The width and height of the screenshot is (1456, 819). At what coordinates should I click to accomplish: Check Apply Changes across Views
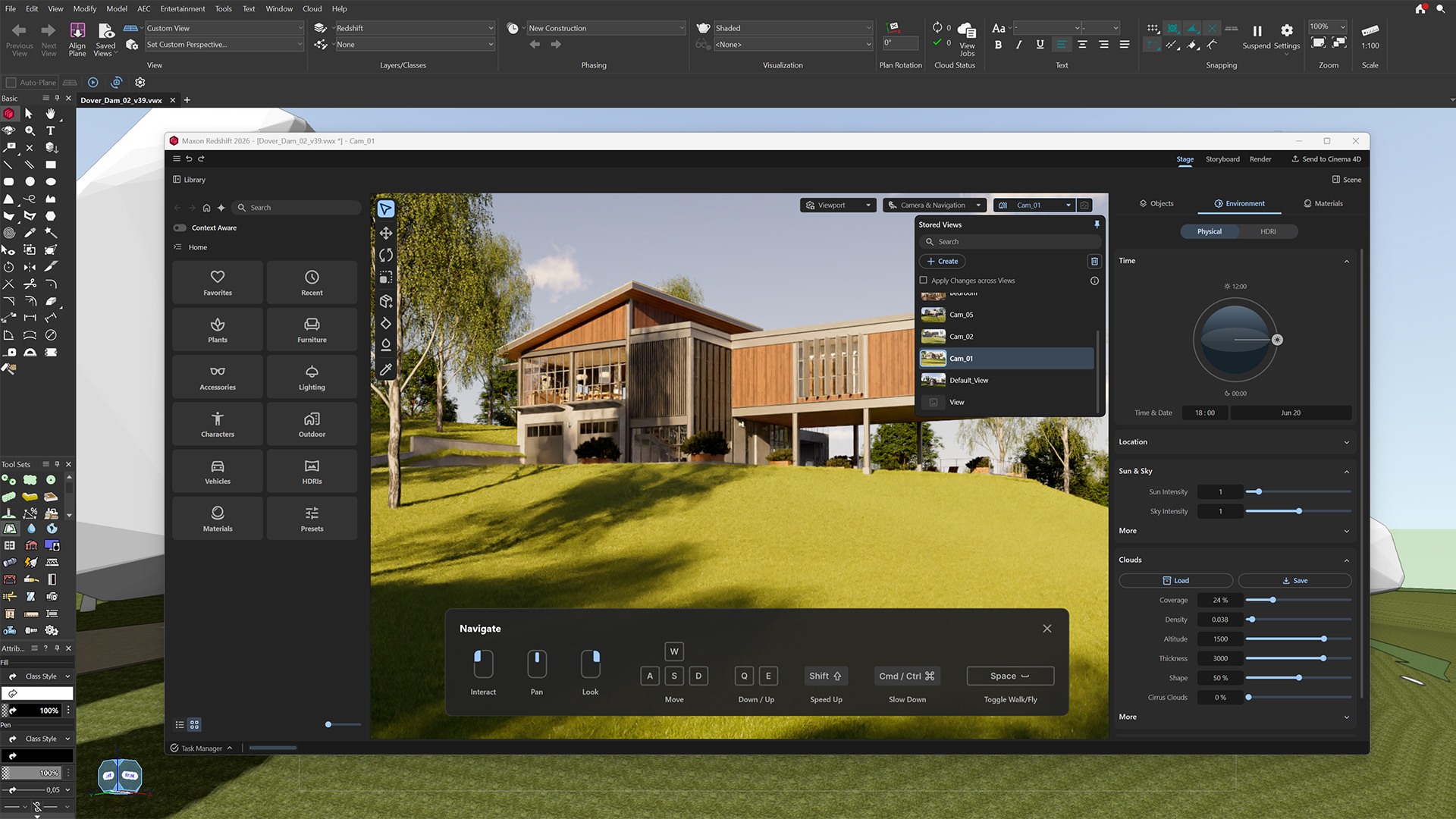(924, 281)
